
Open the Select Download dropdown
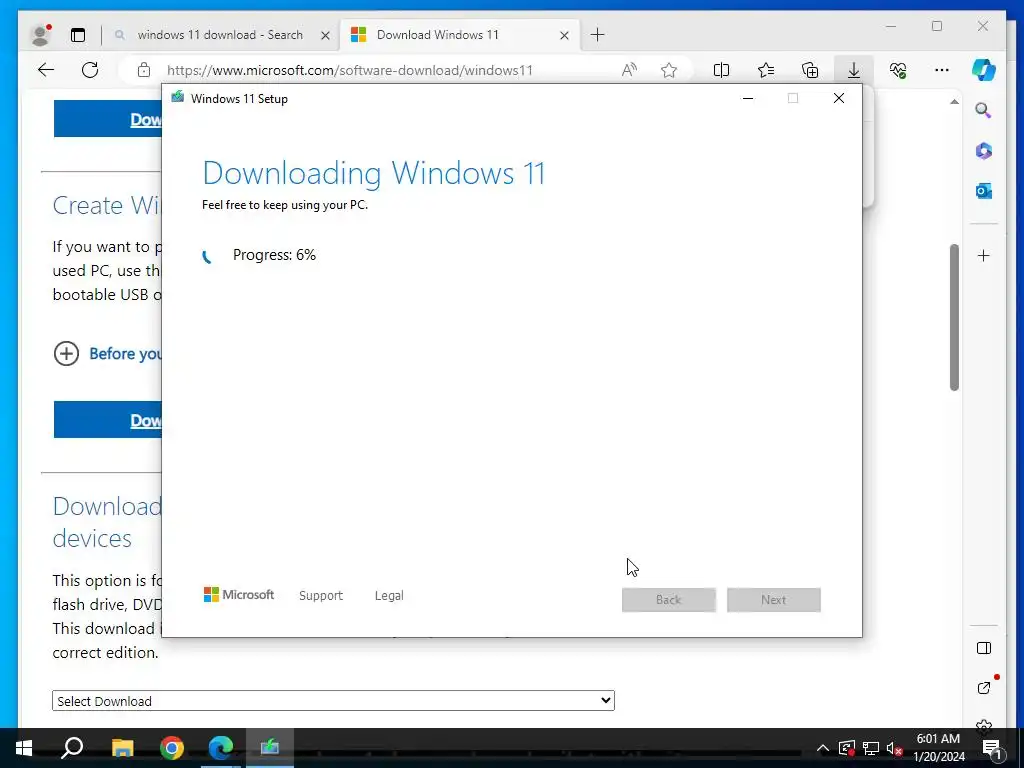pyautogui.click(x=333, y=701)
